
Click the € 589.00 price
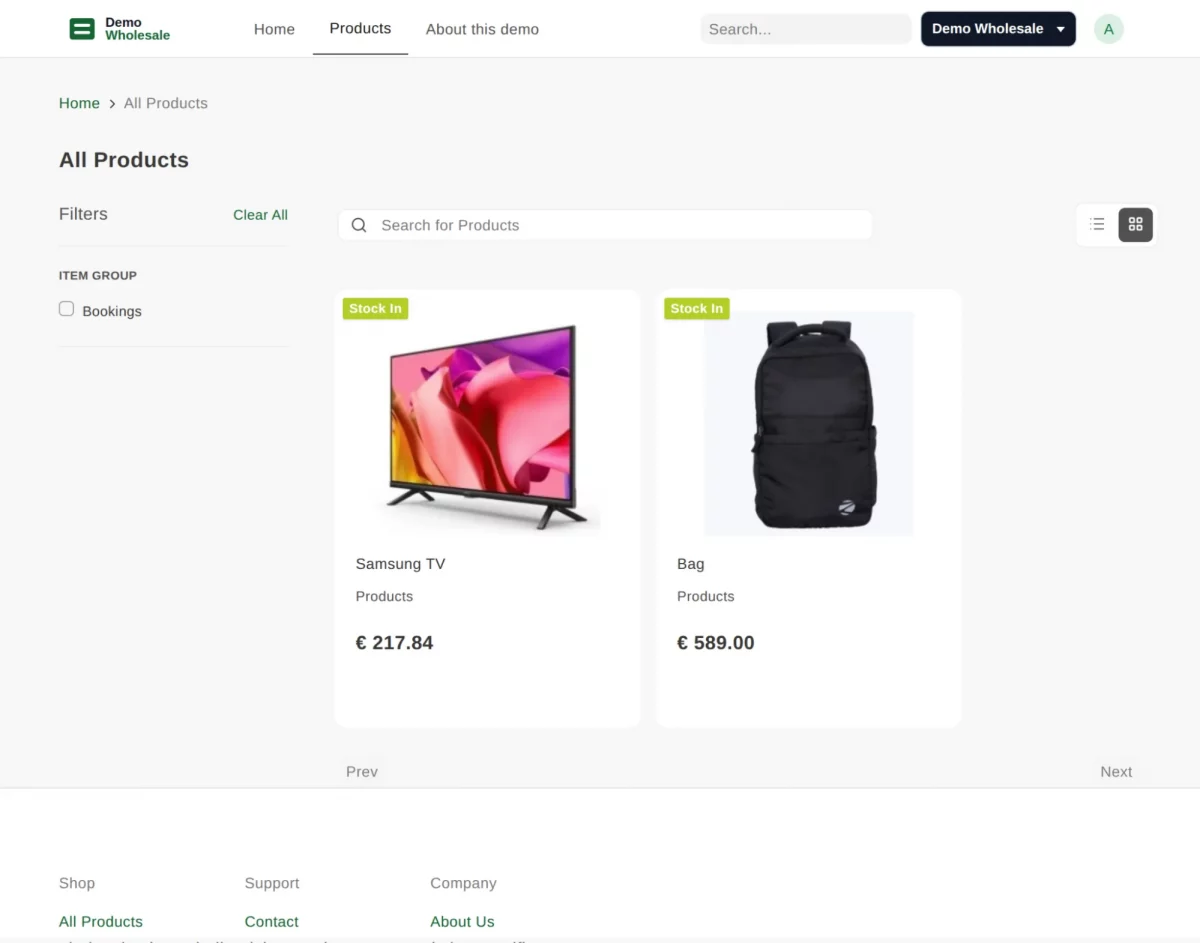pos(716,643)
